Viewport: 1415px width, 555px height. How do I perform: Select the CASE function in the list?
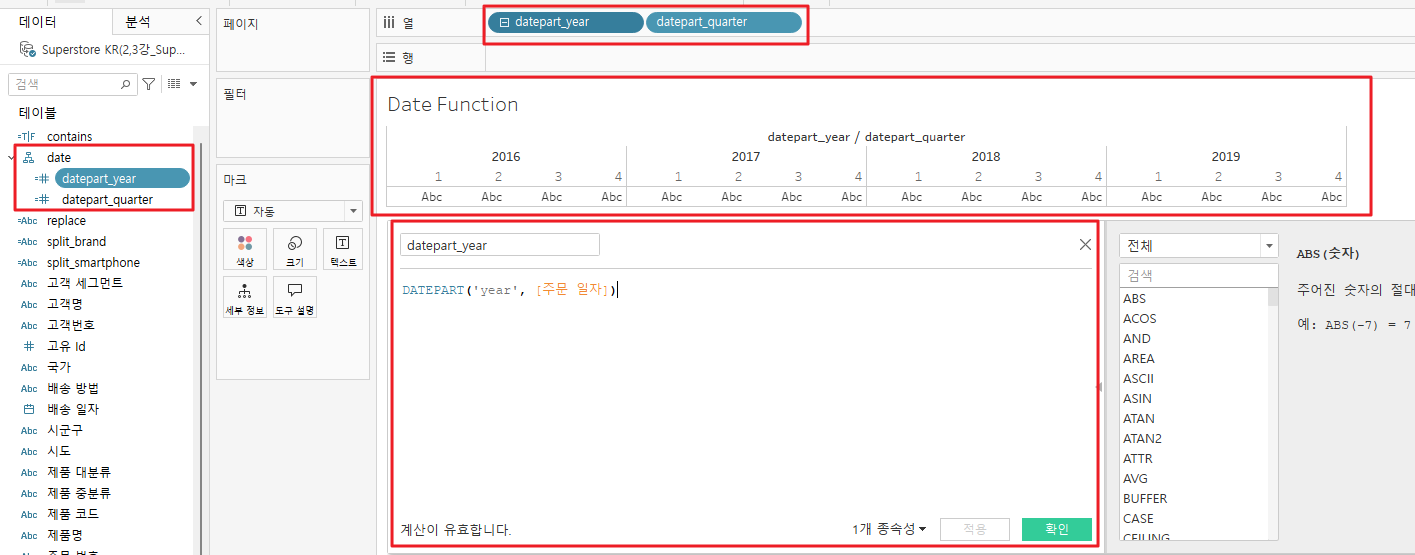coord(1138,519)
